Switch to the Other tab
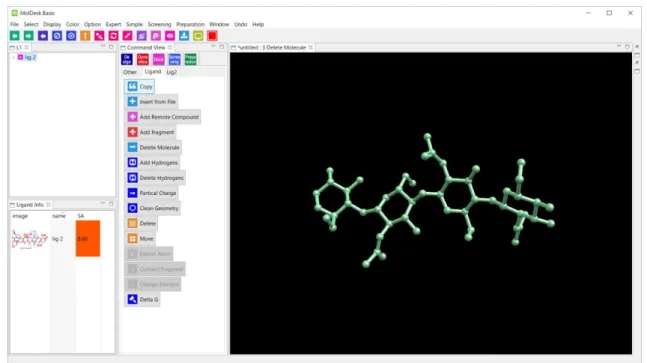647x363 pixels. coord(130,72)
